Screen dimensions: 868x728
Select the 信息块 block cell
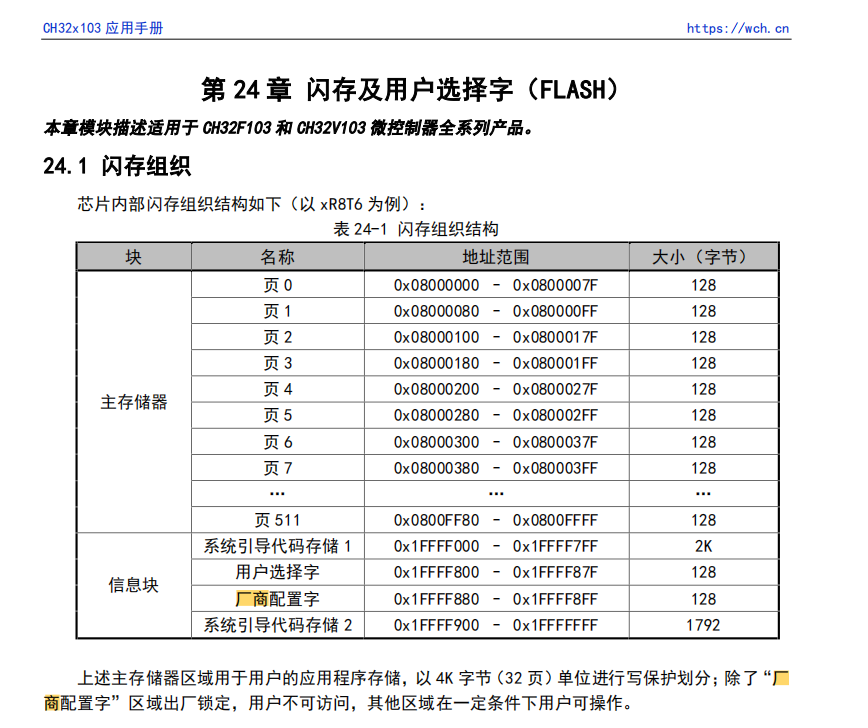click(134, 585)
